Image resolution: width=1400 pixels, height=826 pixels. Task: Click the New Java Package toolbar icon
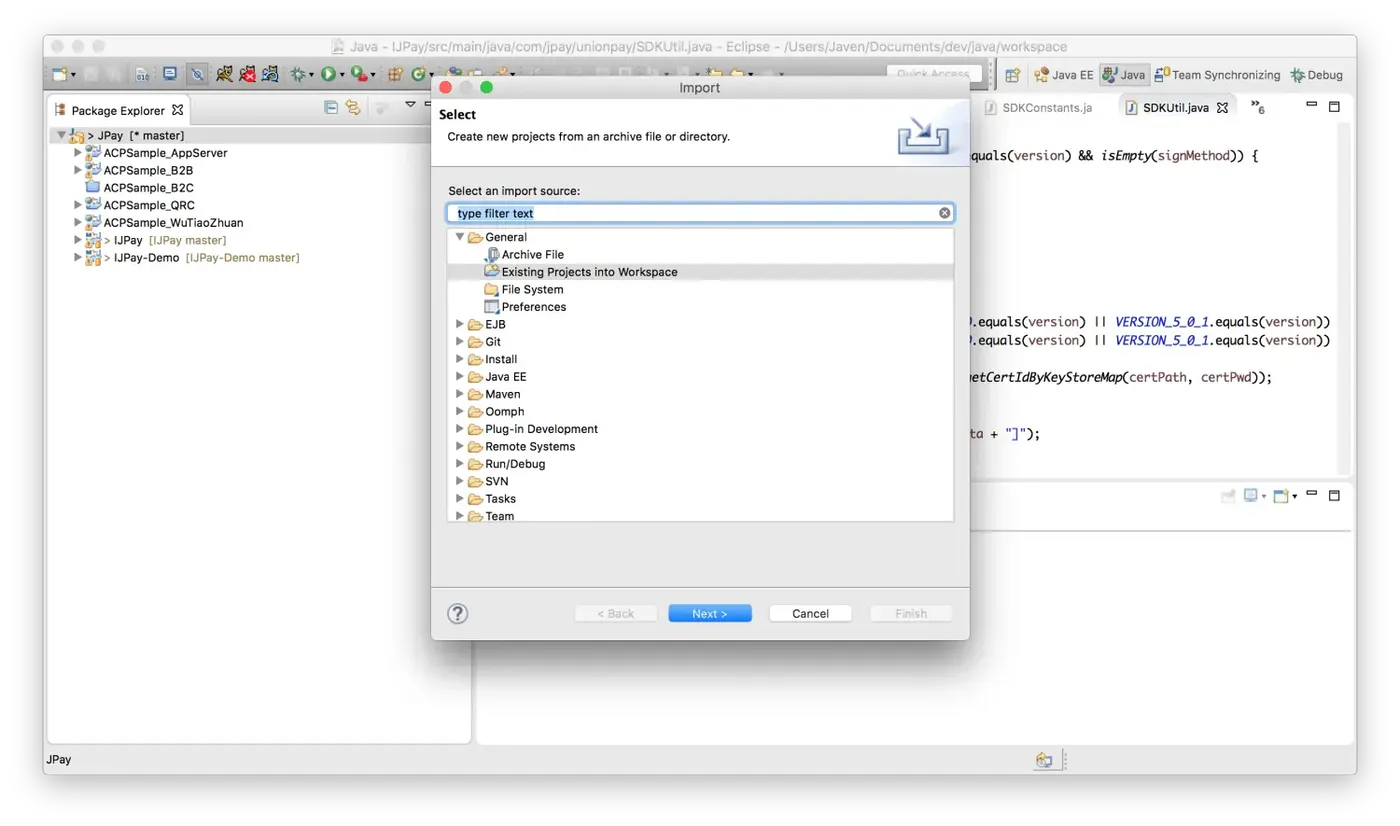click(395, 74)
